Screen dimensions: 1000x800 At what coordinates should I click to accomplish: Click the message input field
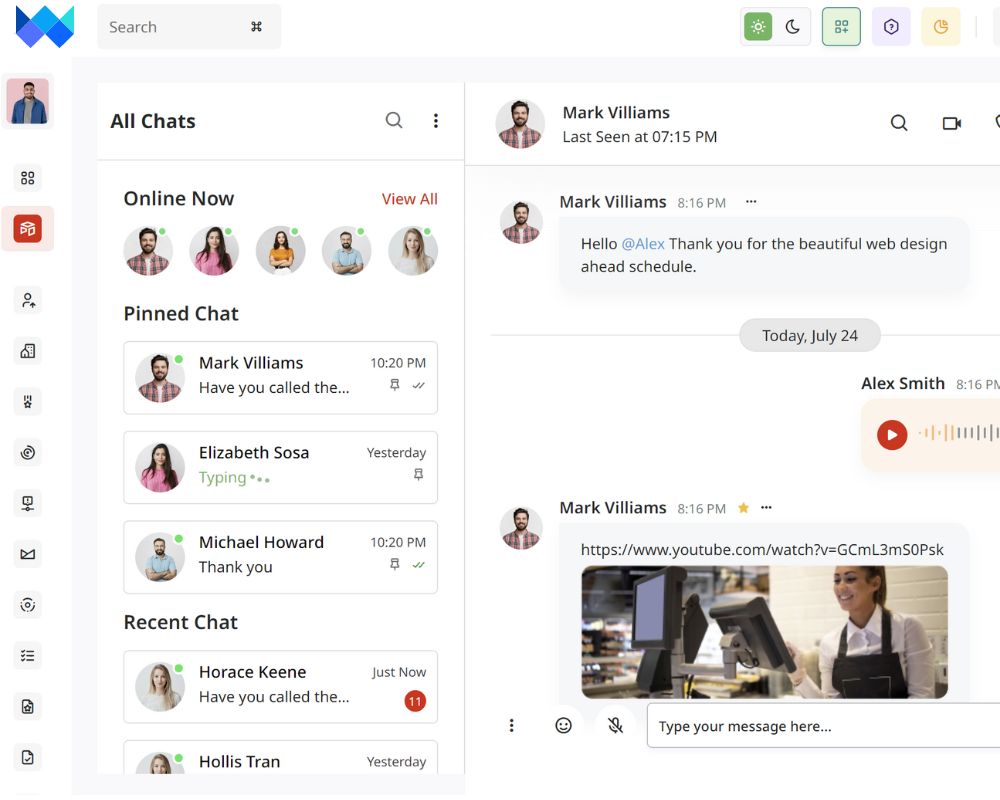820,726
